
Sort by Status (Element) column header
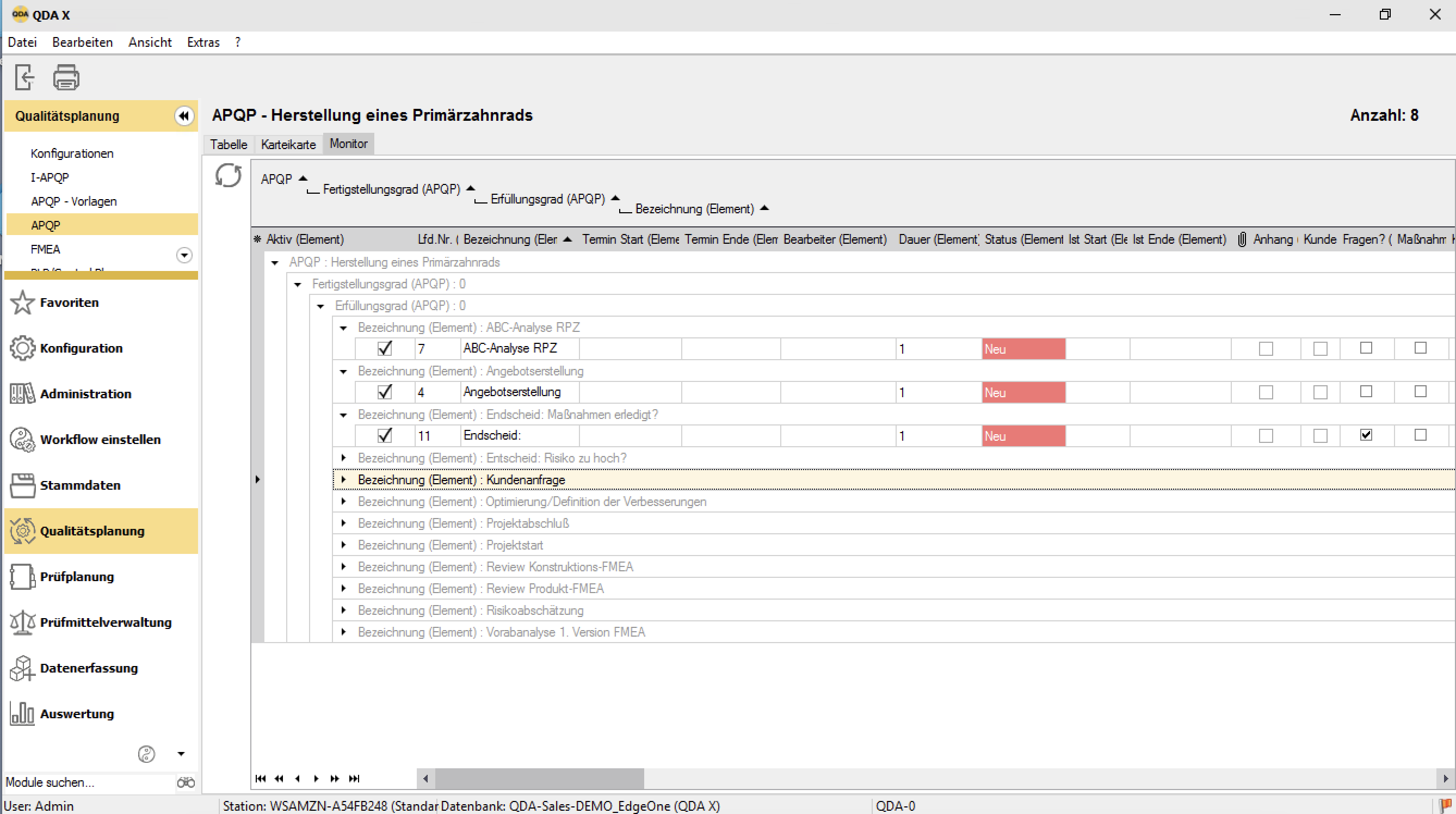click(x=1023, y=239)
